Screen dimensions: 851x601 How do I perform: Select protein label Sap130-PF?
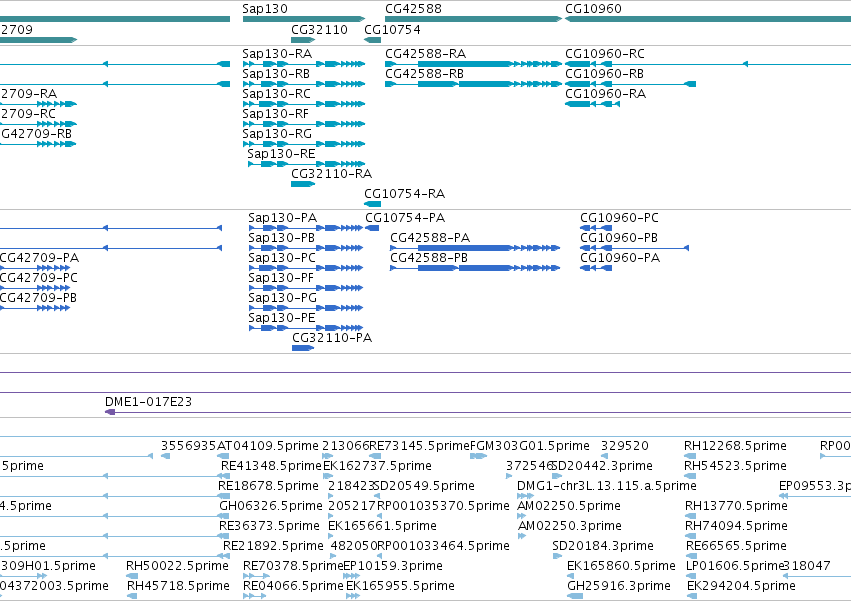tap(281, 279)
